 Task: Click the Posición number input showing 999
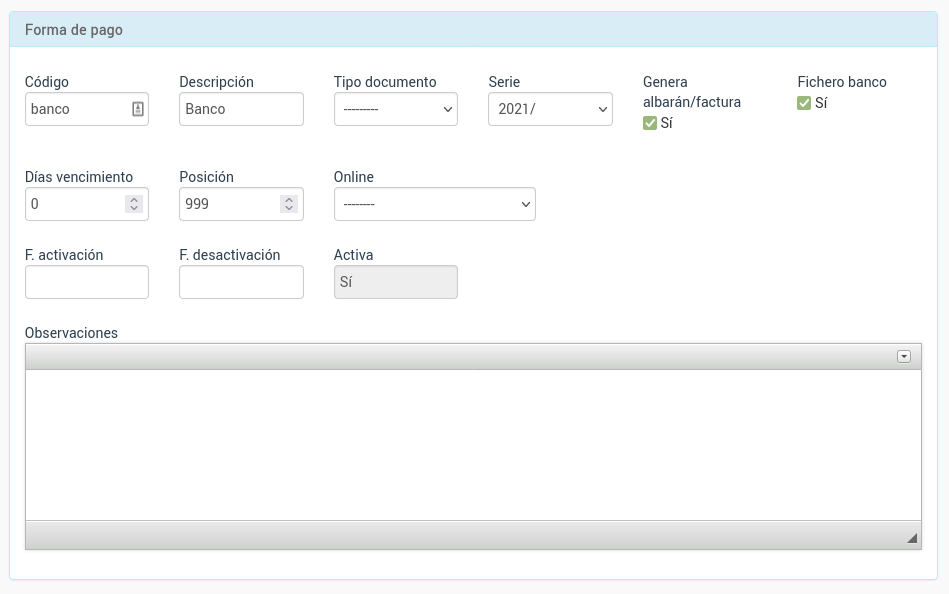tap(241, 204)
